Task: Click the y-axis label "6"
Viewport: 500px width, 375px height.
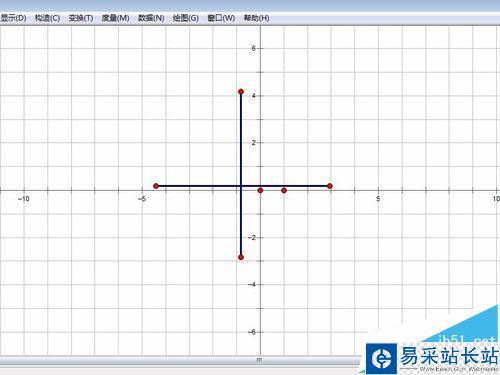Action: [x=254, y=48]
